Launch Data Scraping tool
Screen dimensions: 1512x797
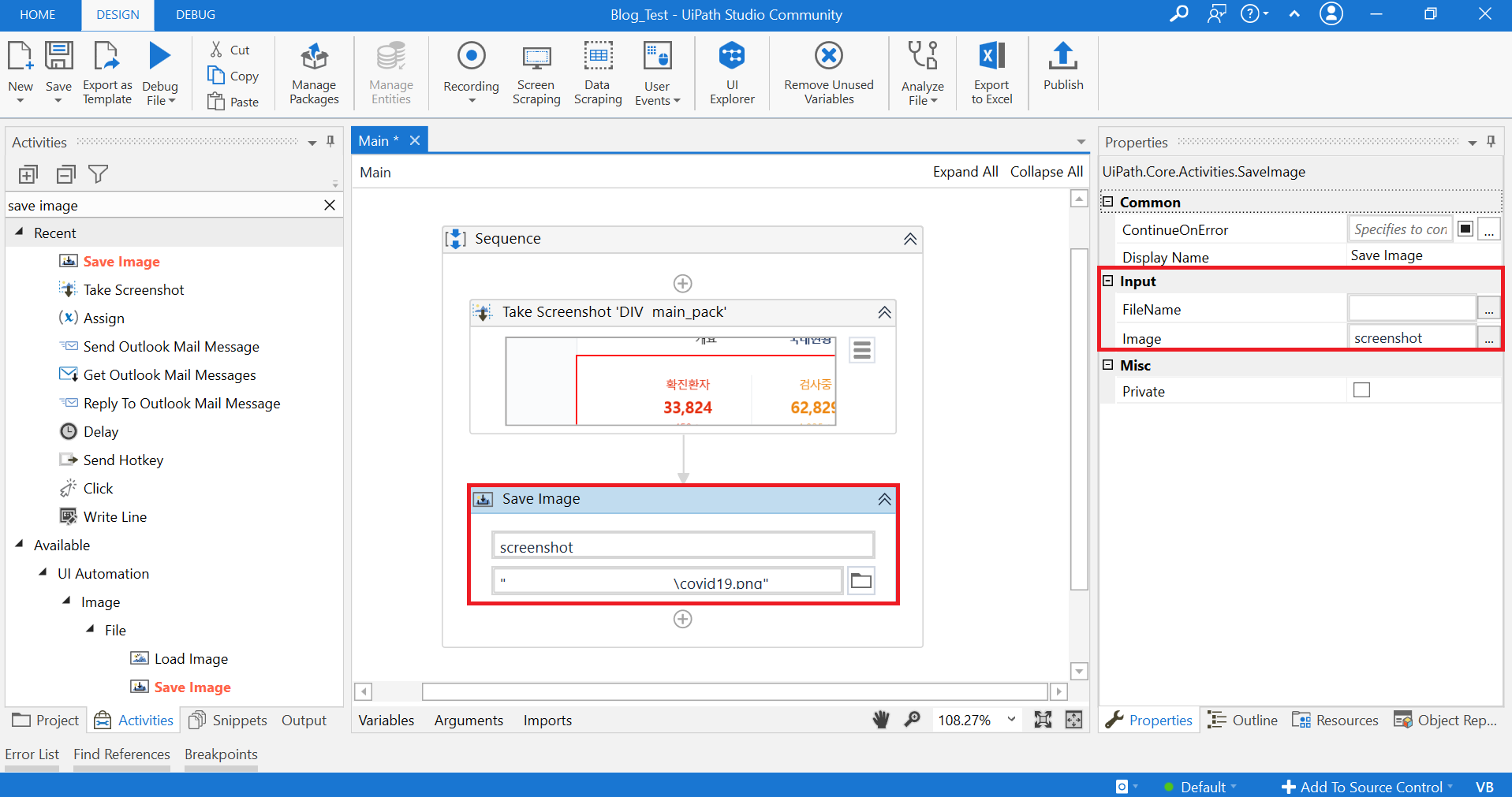coord(598,73)
